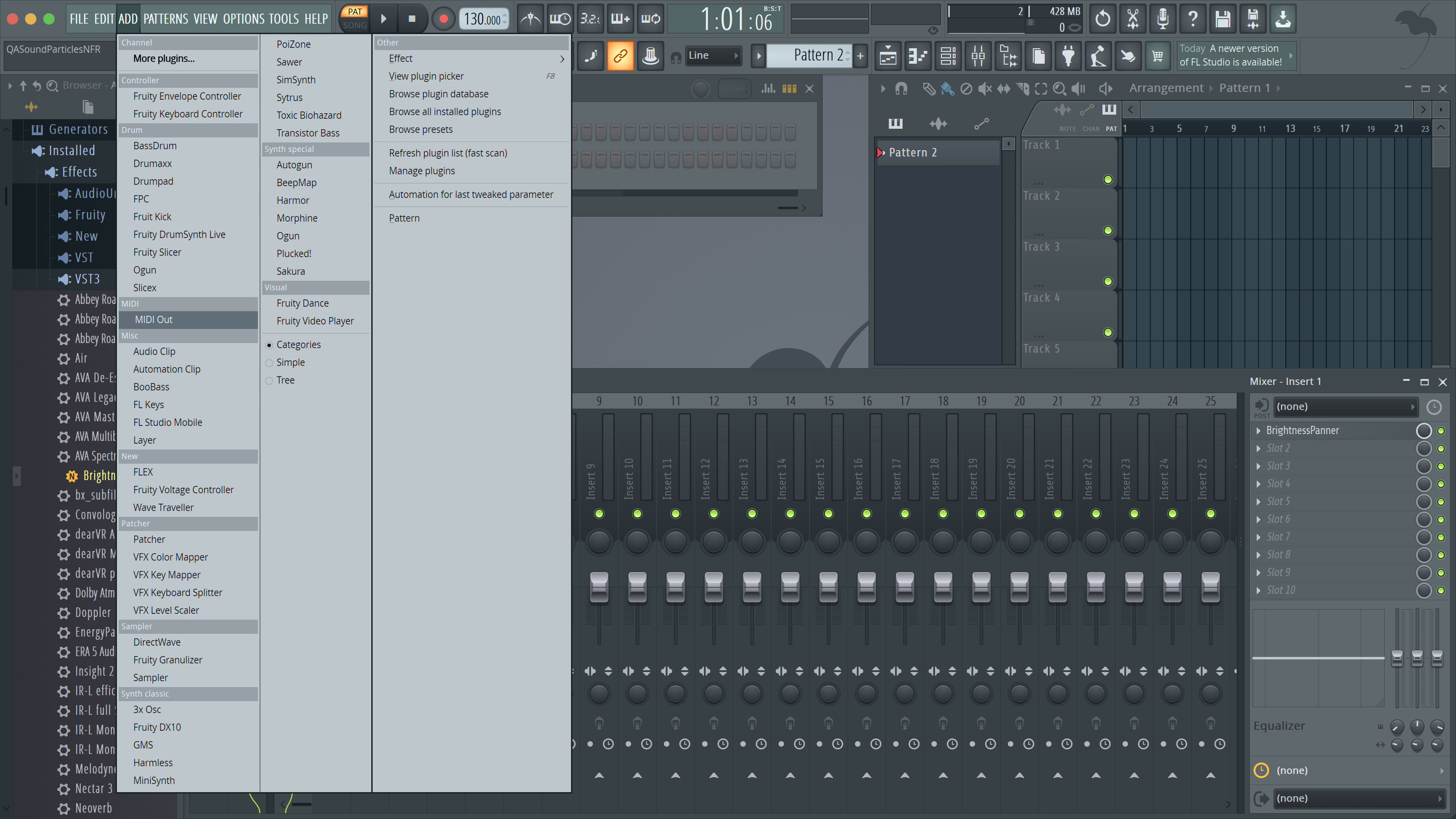Select More plugins... menu entry
Image resolution: width=1456 pixels, height=819 pixels.
[164, 58]
